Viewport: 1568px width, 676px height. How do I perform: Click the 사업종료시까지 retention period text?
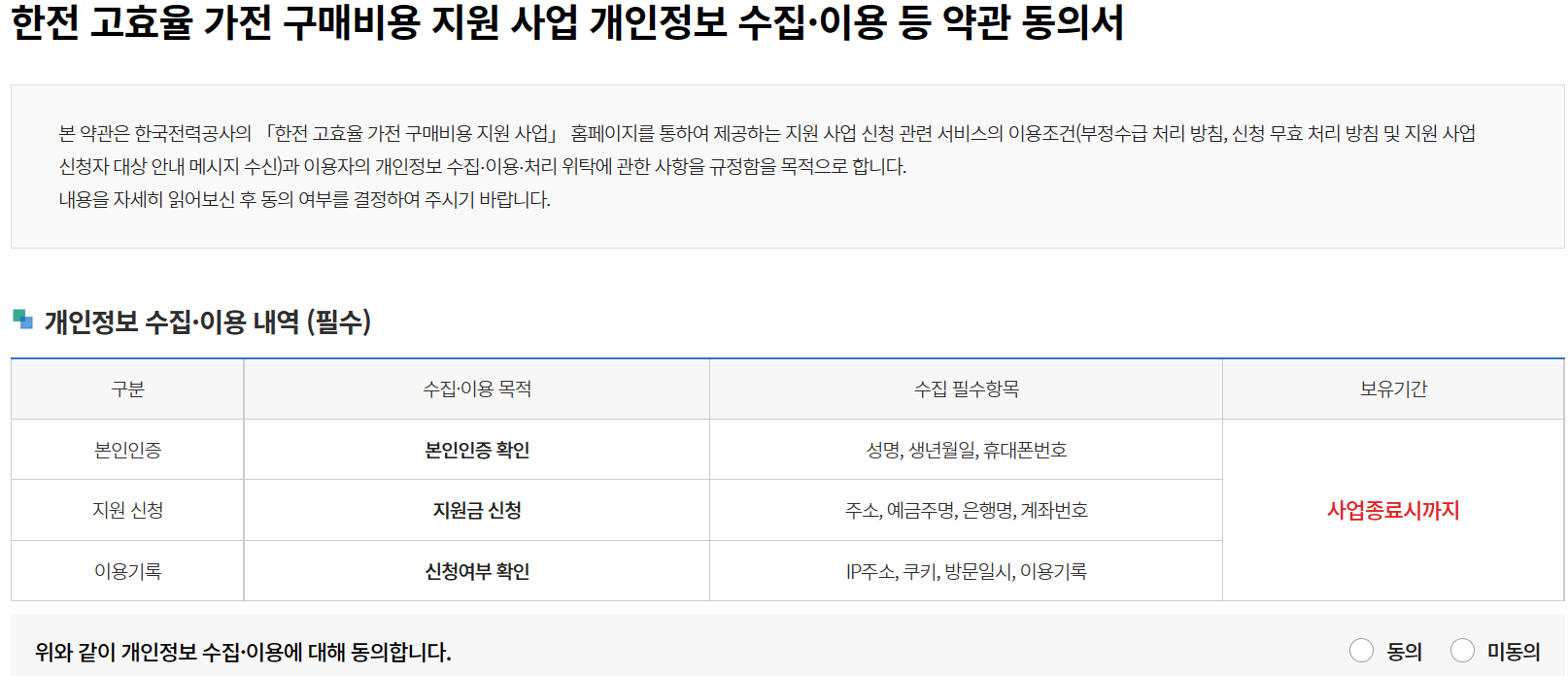[x=1393, y=510]
